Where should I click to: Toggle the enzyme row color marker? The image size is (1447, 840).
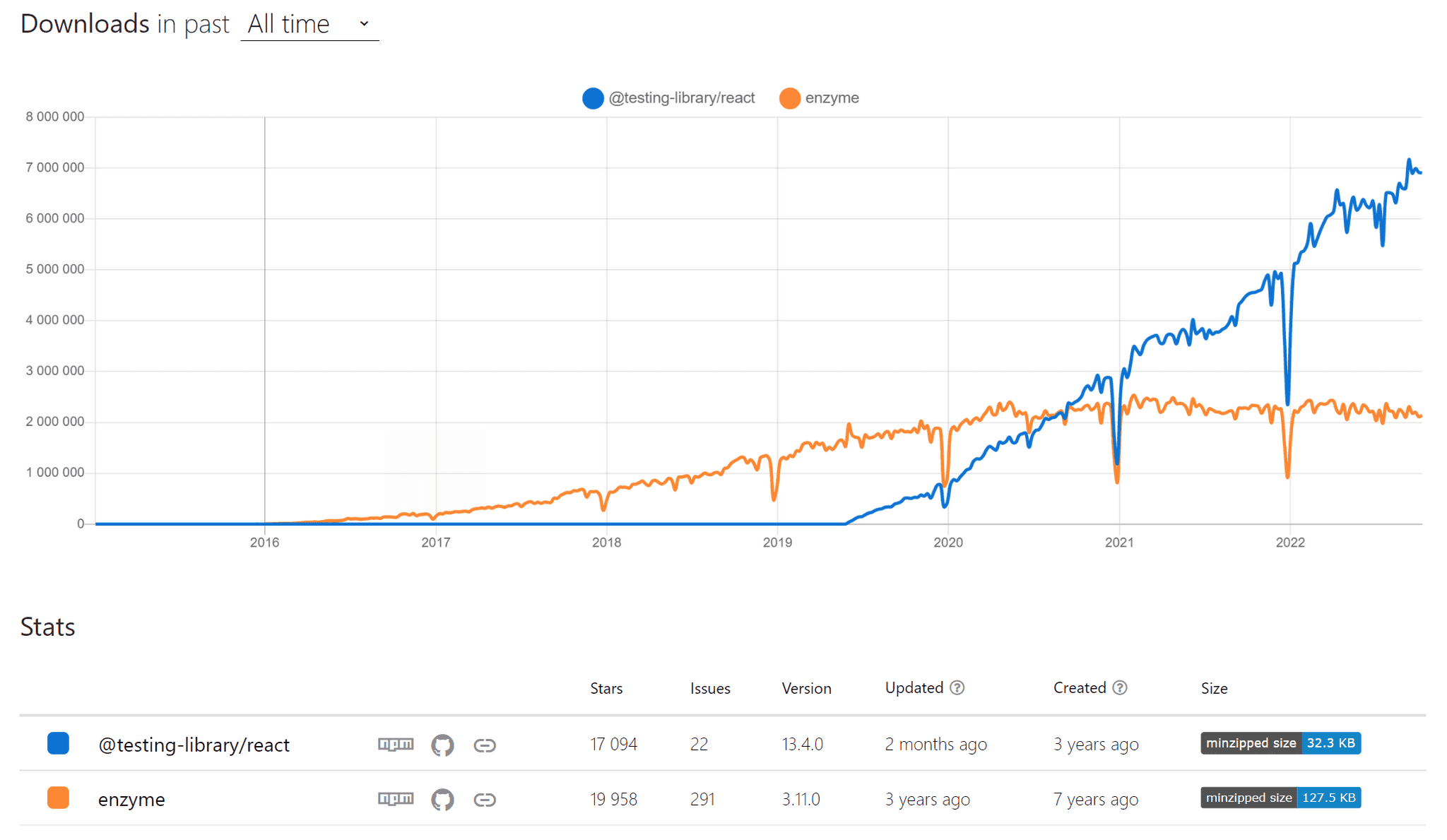point(58,798)
